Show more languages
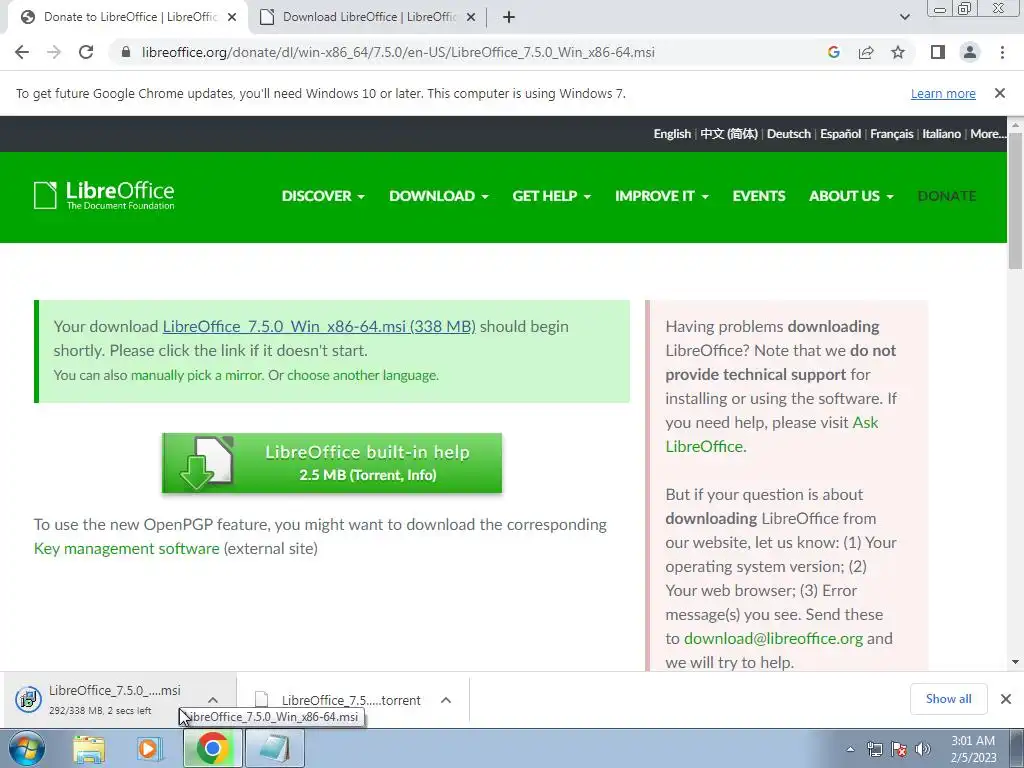 (987, 134)
